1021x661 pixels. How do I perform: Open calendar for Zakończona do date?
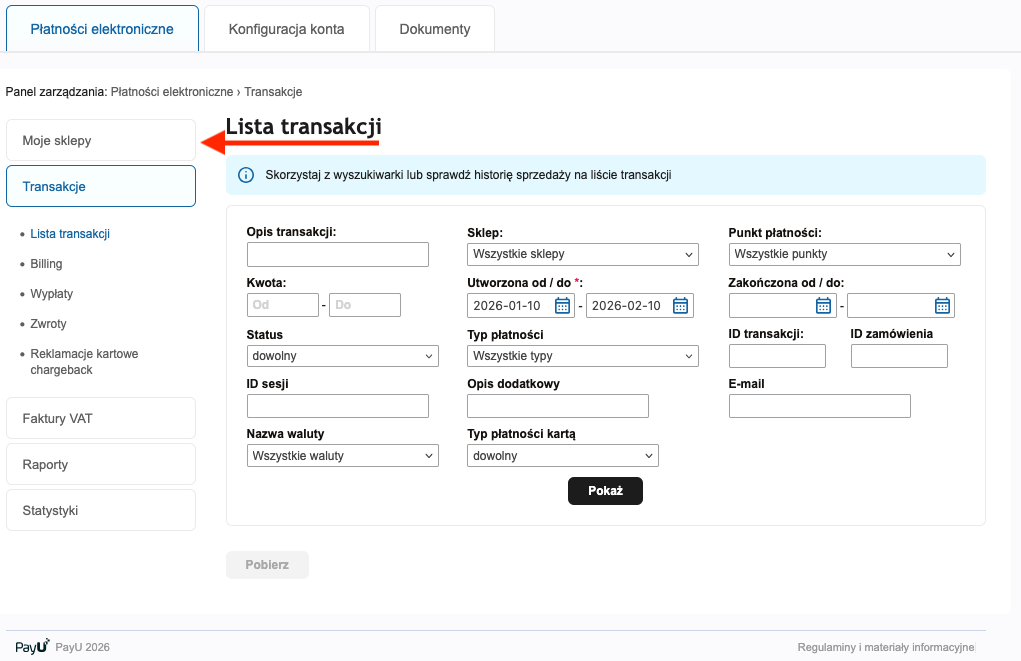click(x=942, y=306)
